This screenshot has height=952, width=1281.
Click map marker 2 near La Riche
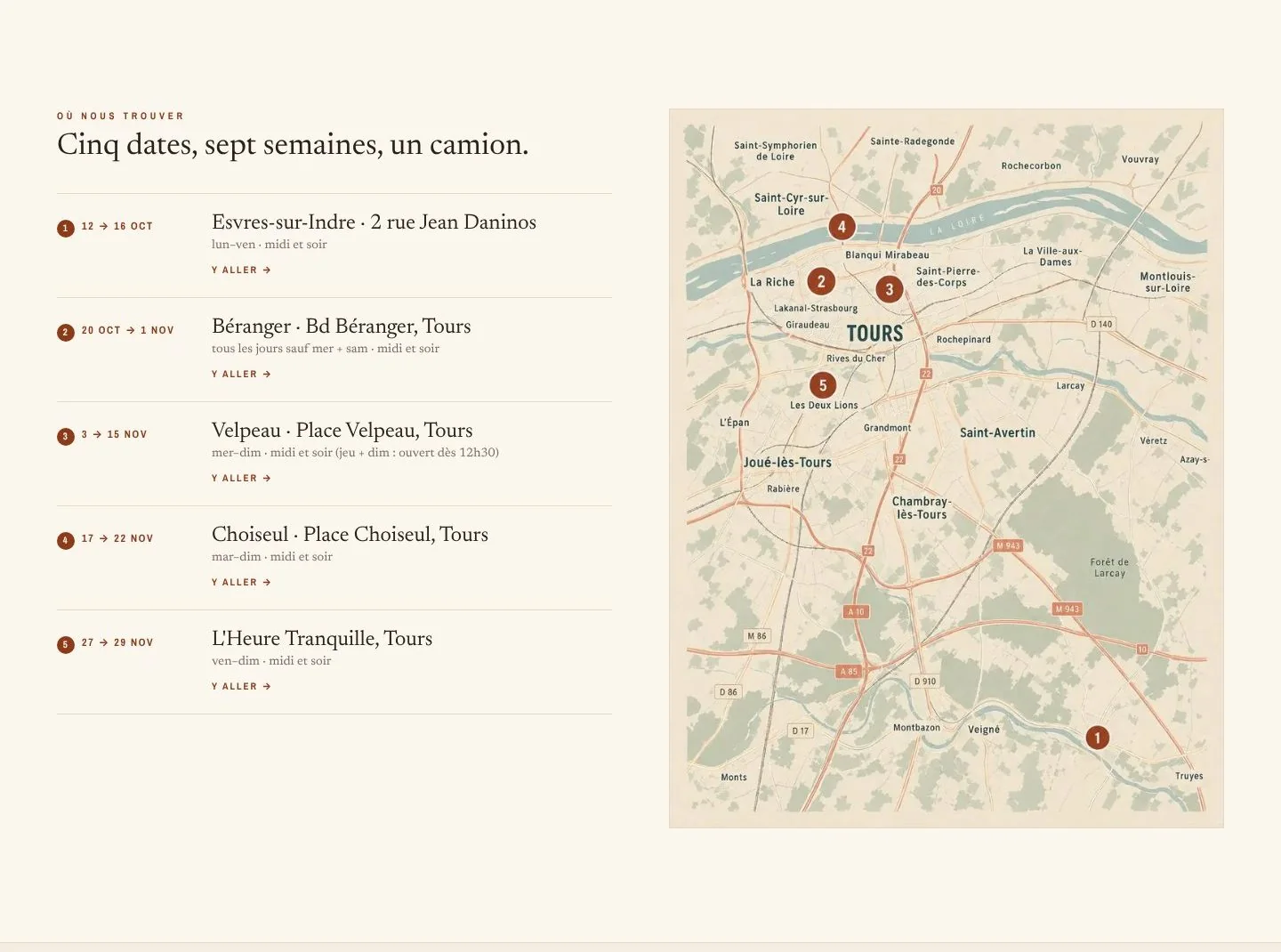pyautogui.click(x=821, y=282)
